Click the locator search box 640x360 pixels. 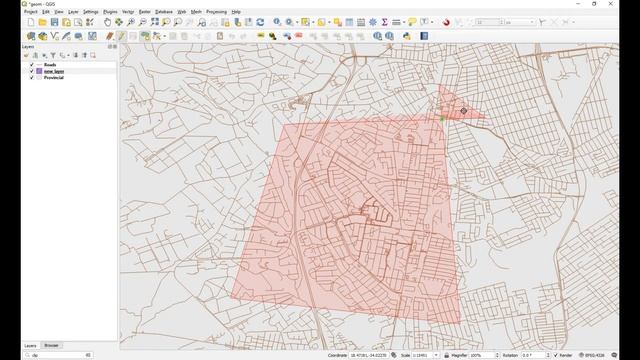58,355
